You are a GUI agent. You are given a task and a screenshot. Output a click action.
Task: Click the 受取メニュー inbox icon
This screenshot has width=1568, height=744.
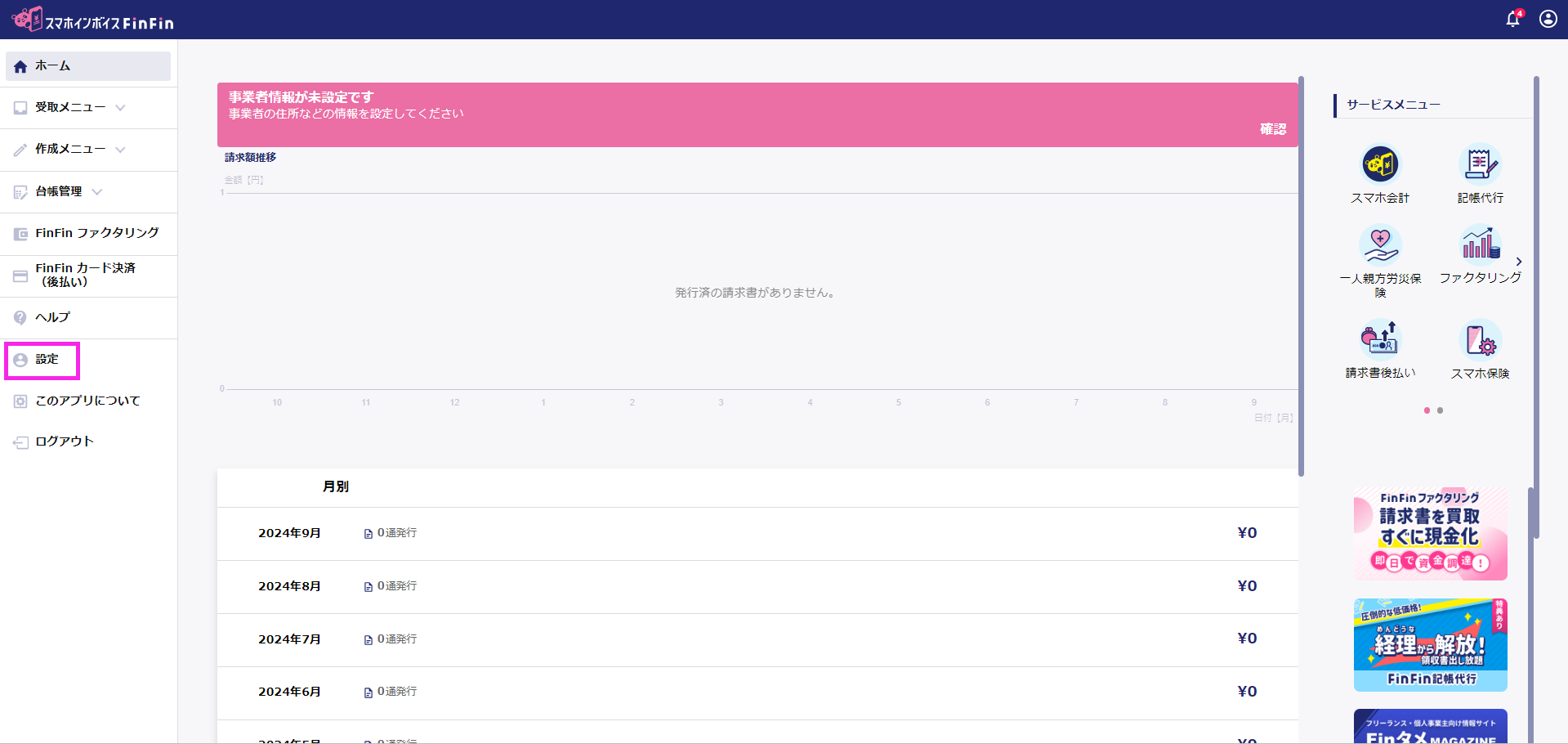point(20,108)
